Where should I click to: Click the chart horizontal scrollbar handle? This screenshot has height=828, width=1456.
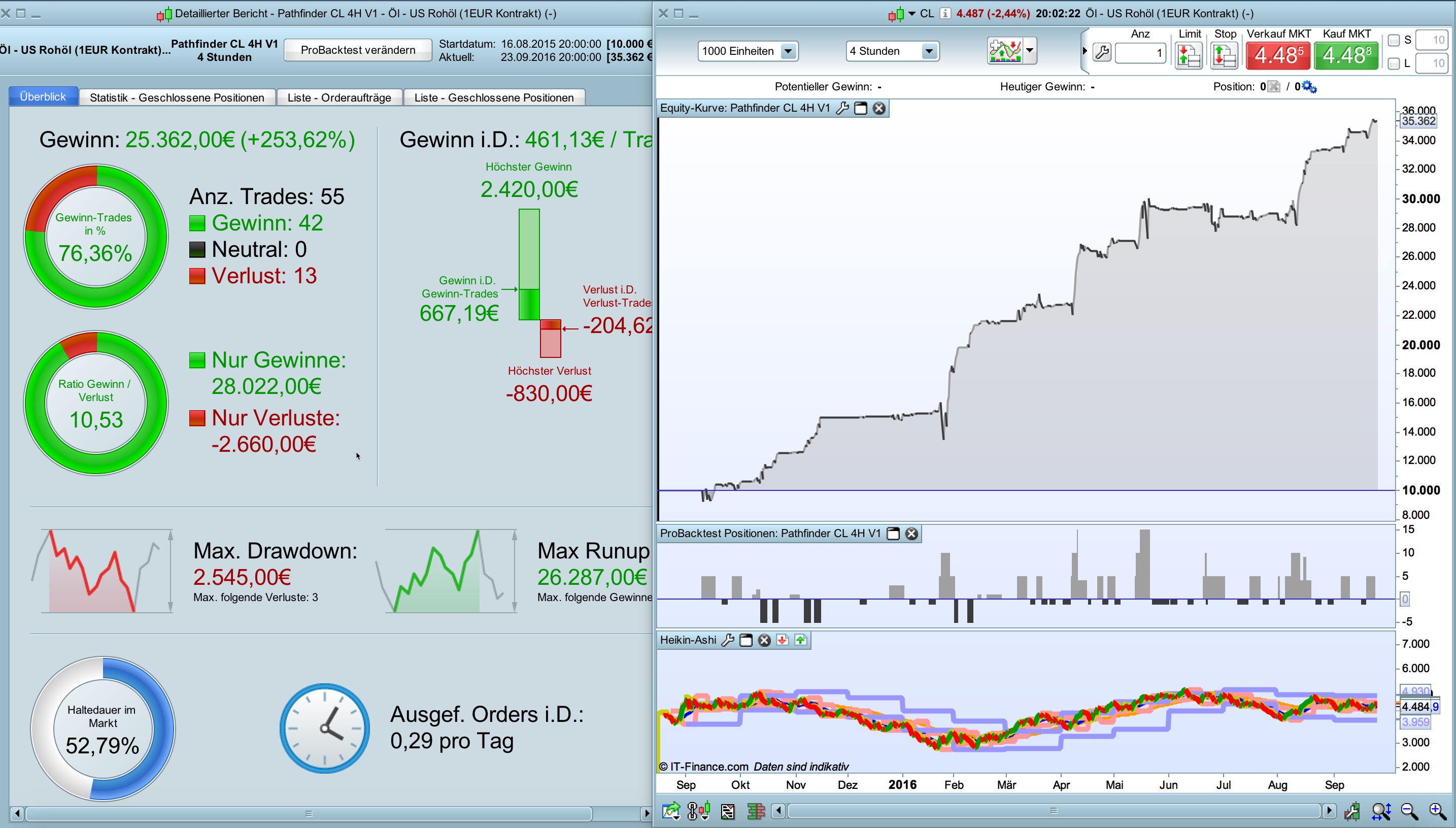(1053, 810)
